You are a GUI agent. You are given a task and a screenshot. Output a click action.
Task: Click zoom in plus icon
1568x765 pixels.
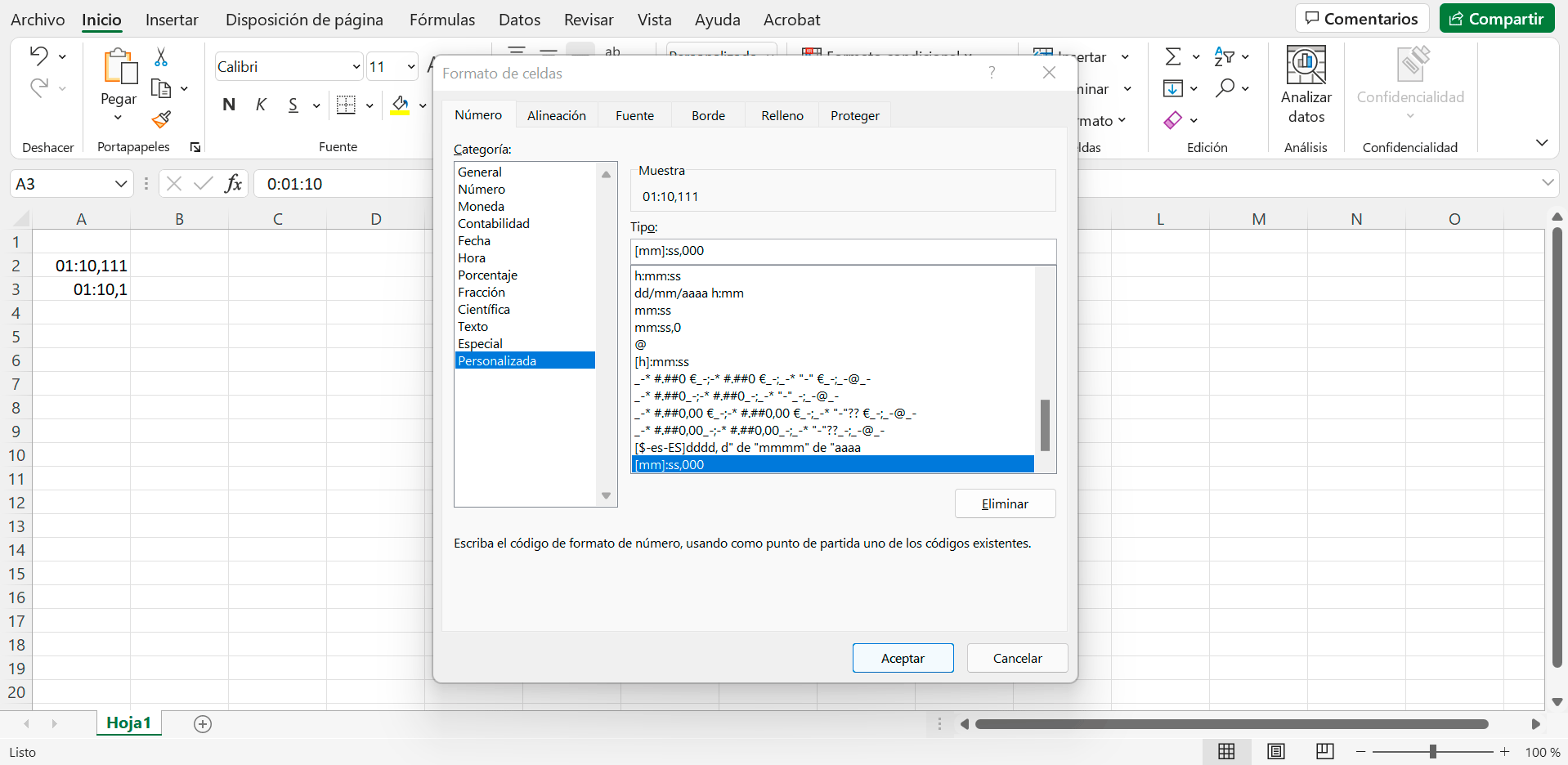(x=1505, y=752)
